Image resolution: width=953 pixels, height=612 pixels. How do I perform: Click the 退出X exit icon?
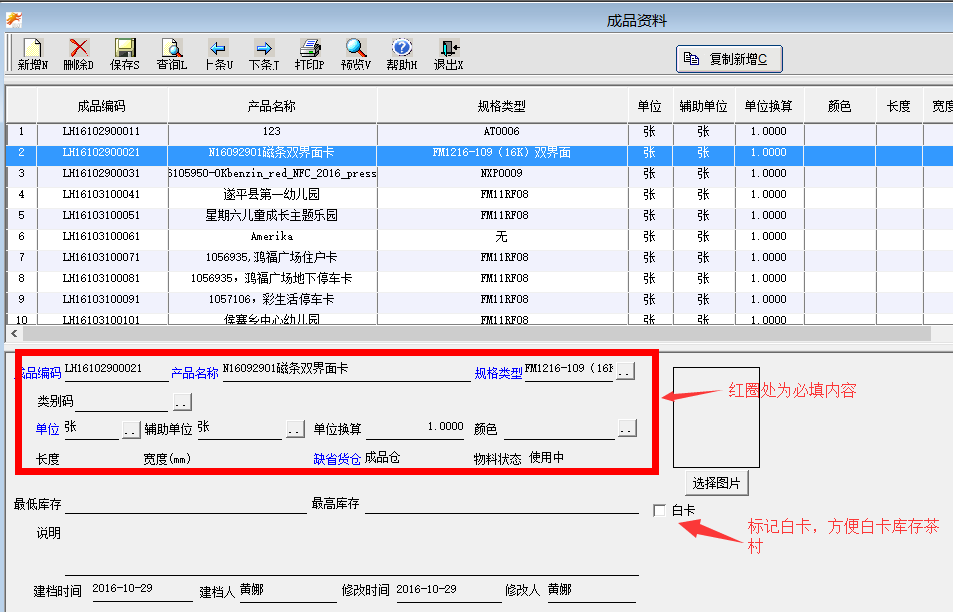click(449, 54)
